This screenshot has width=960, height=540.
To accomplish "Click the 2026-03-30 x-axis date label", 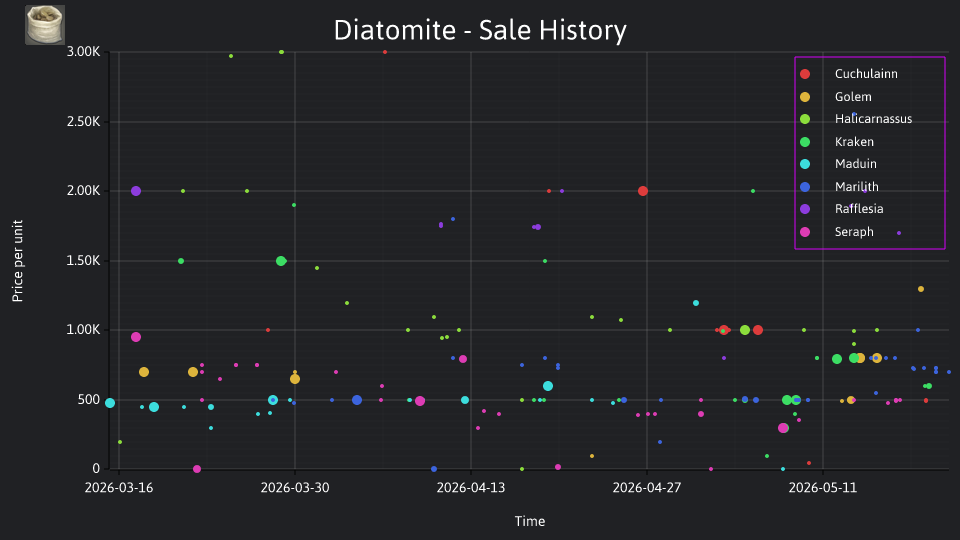I will click(295, 488).
